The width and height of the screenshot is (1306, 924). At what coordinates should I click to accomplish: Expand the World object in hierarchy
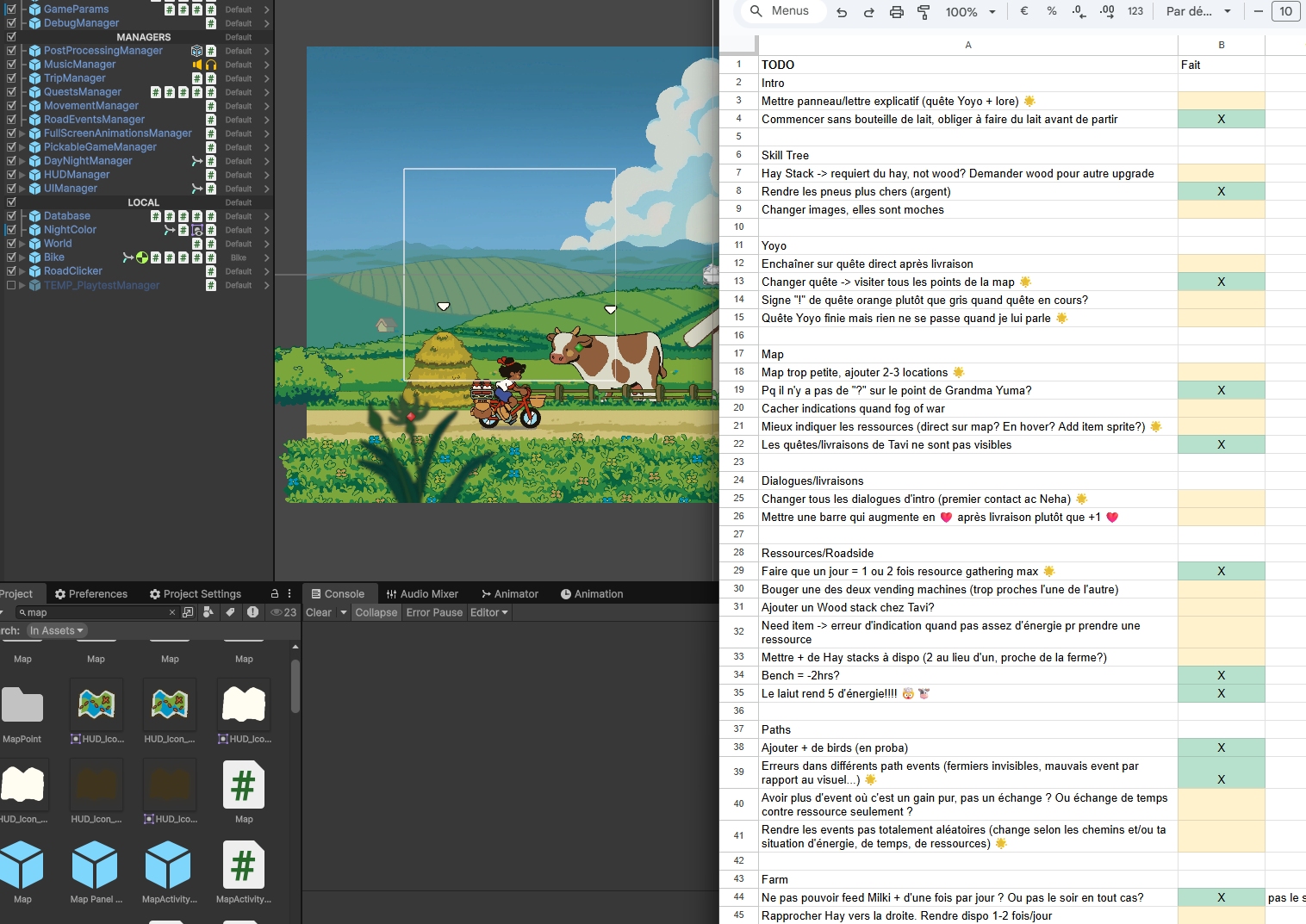(22, 244)
